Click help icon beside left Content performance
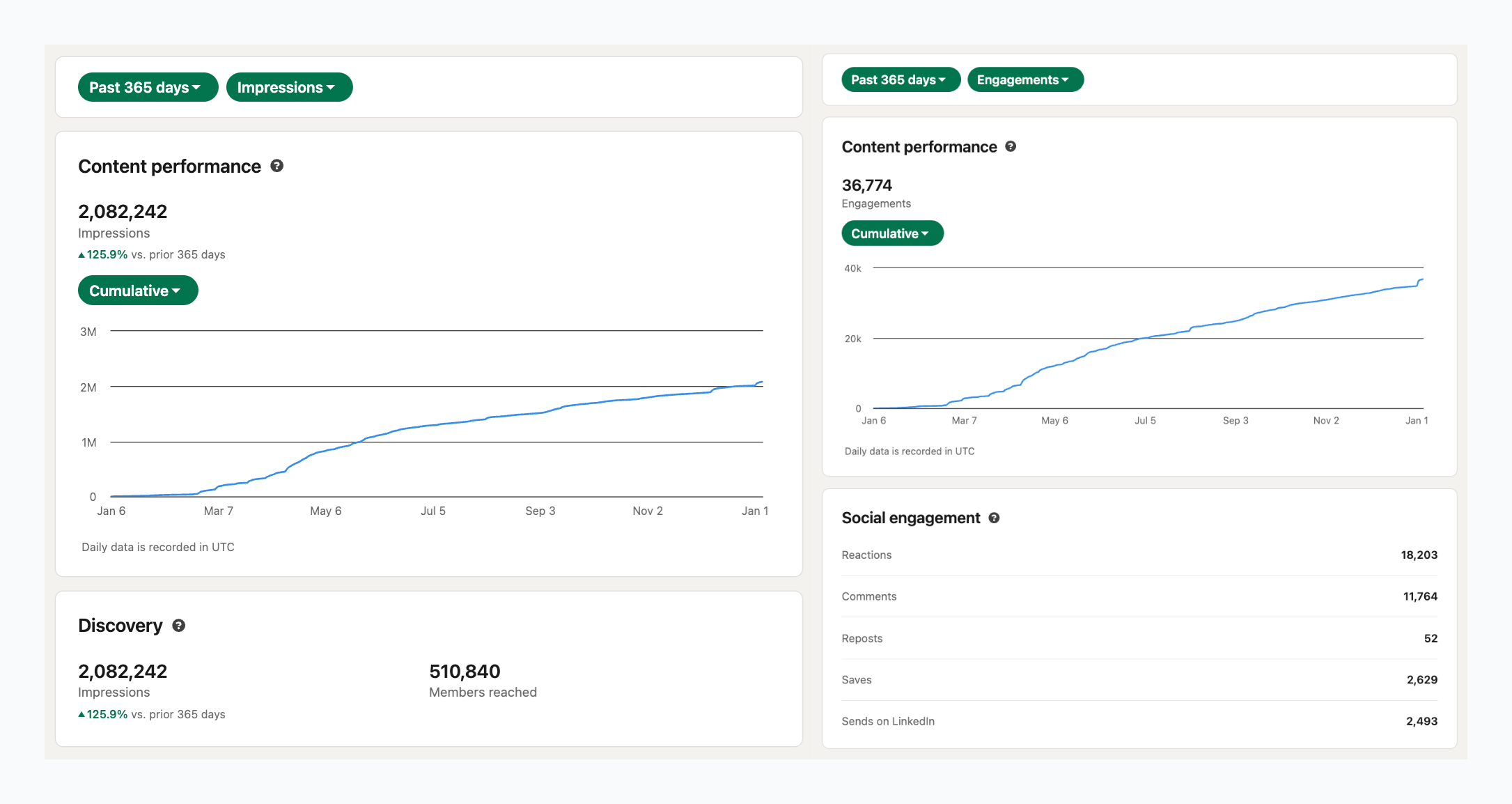The width and height of the screenshot is (1512, 804). [276, 166]
